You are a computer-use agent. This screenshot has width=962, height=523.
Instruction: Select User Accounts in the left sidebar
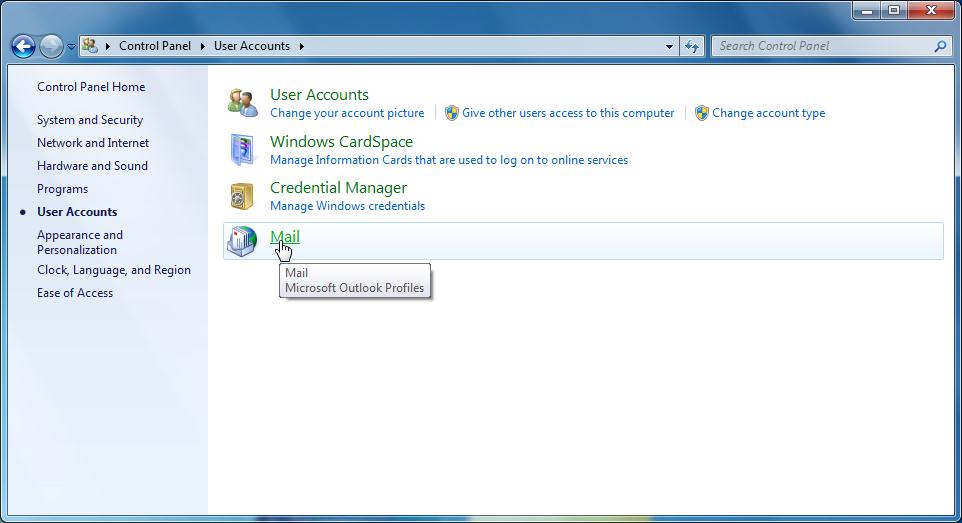(x=77, y=212)
